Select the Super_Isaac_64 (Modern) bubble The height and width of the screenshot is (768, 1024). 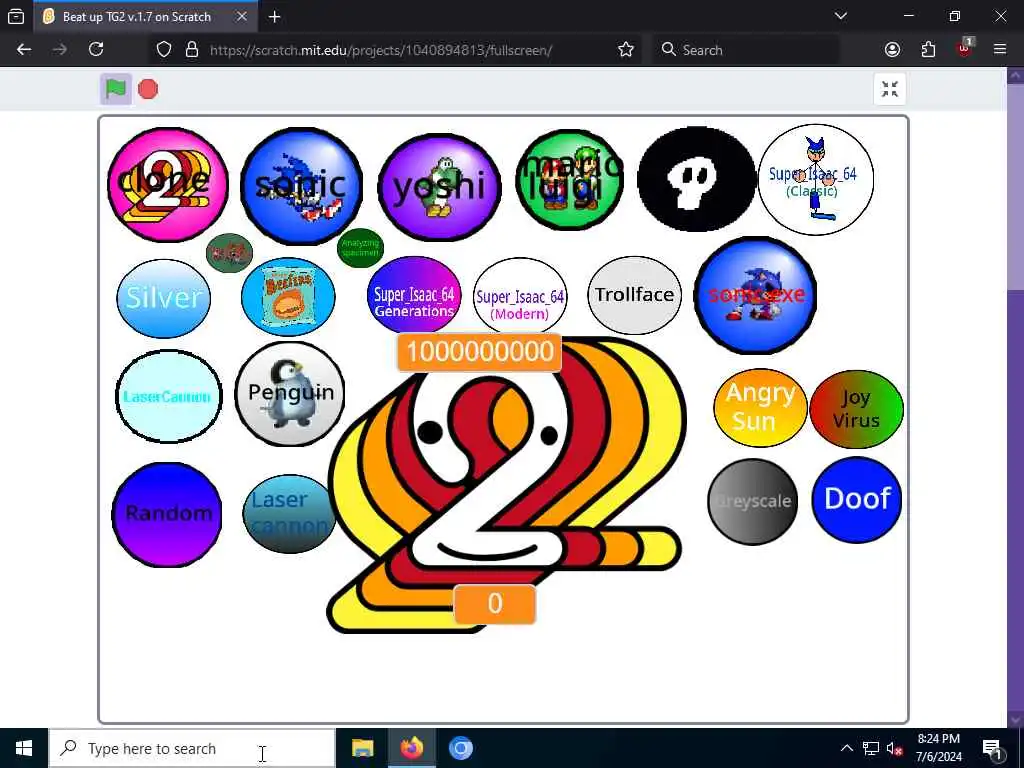click(x=520, y=298)
